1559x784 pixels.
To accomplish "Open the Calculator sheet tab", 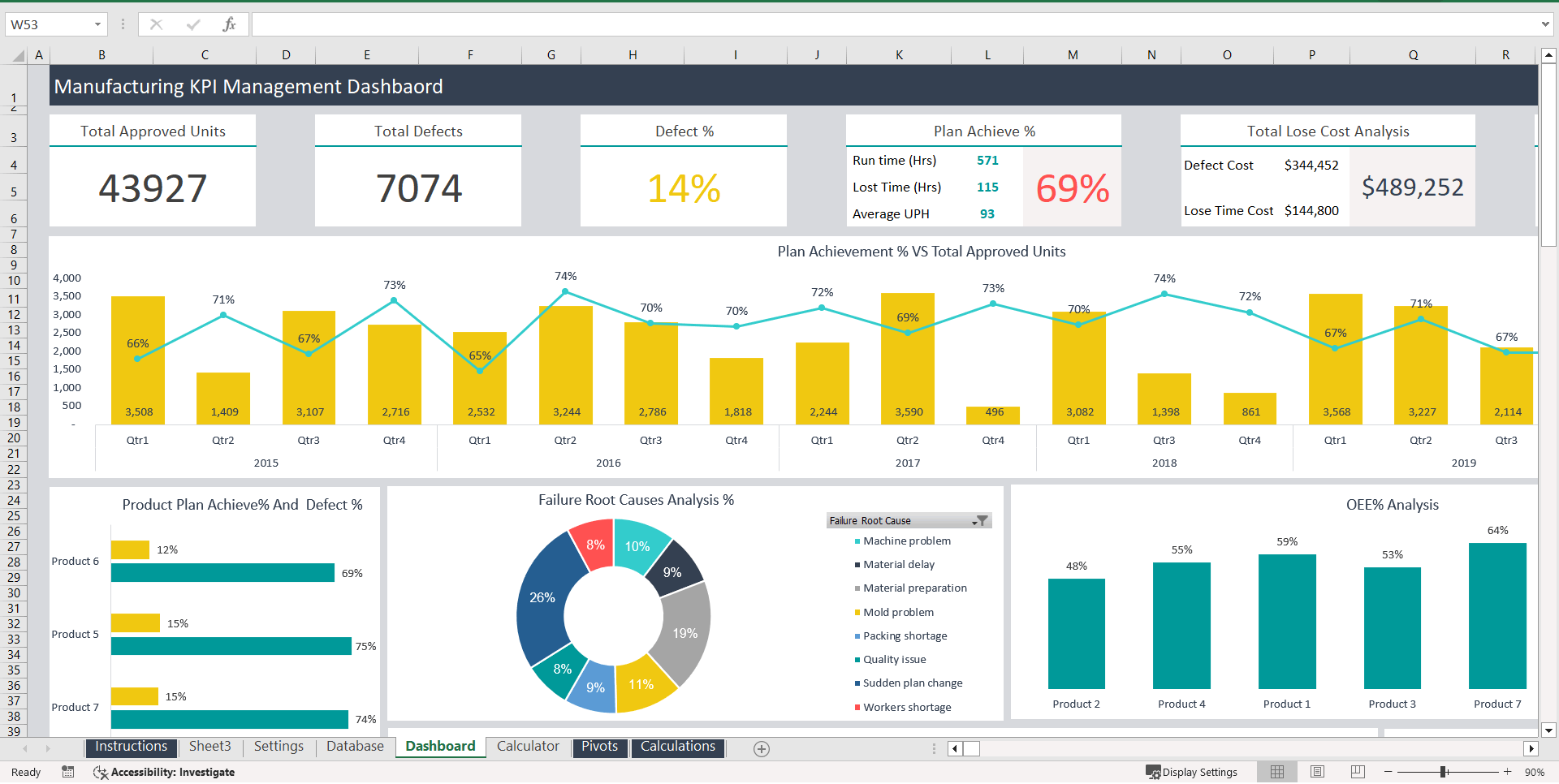I will [x=528, y=747].
